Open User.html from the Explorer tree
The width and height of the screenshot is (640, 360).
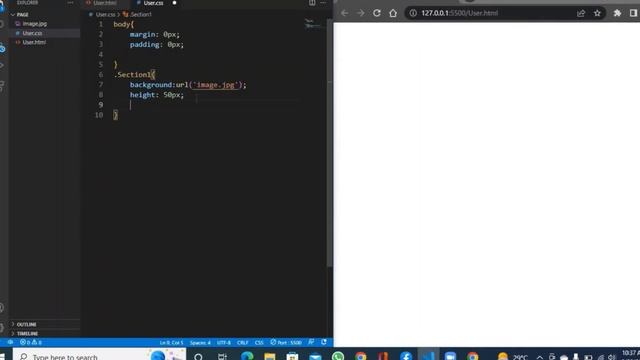point(34,42)
